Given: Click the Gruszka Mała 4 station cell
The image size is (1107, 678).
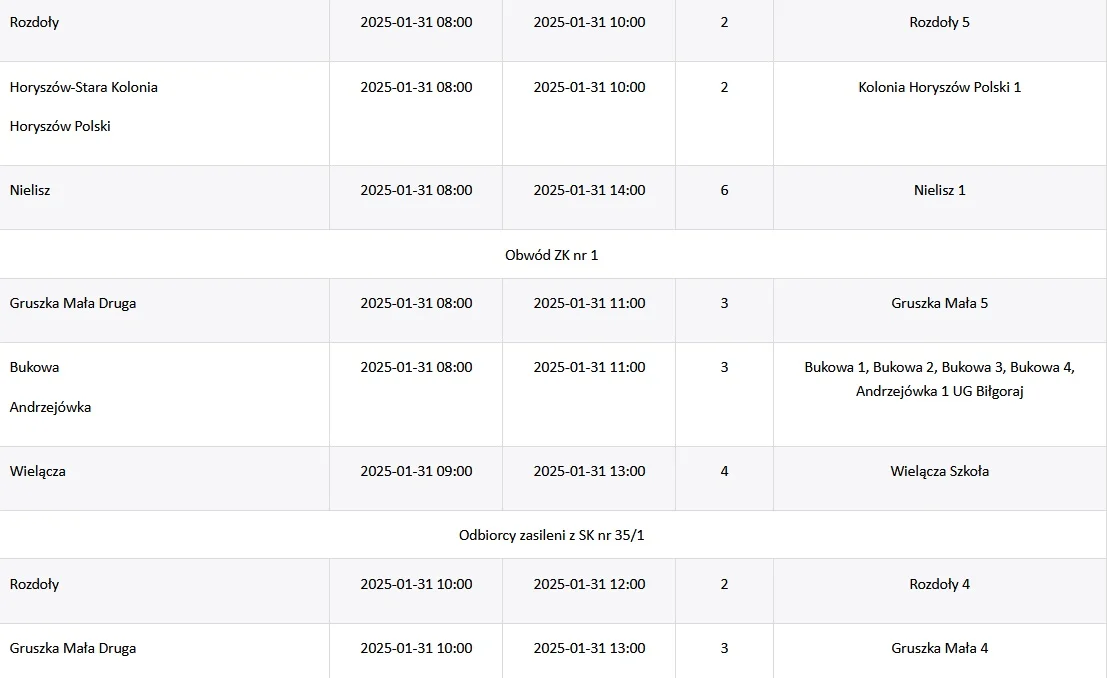Looking at the screenshot, I should point(939,648).
